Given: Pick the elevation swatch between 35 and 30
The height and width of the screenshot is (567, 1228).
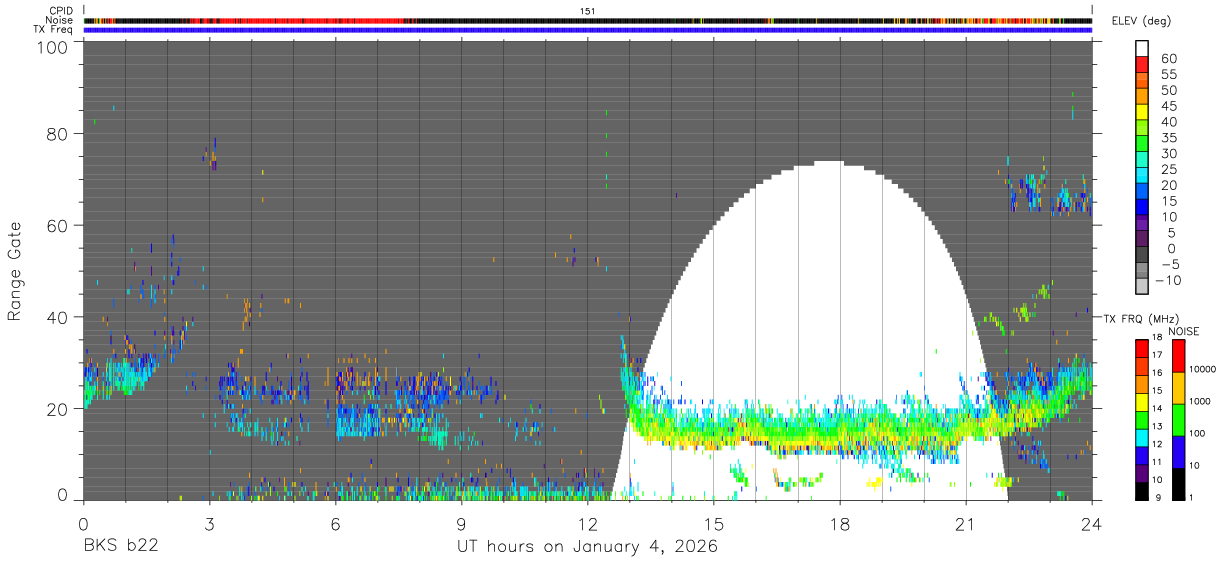Looking at the screenshot, I should click(1142, 144).
